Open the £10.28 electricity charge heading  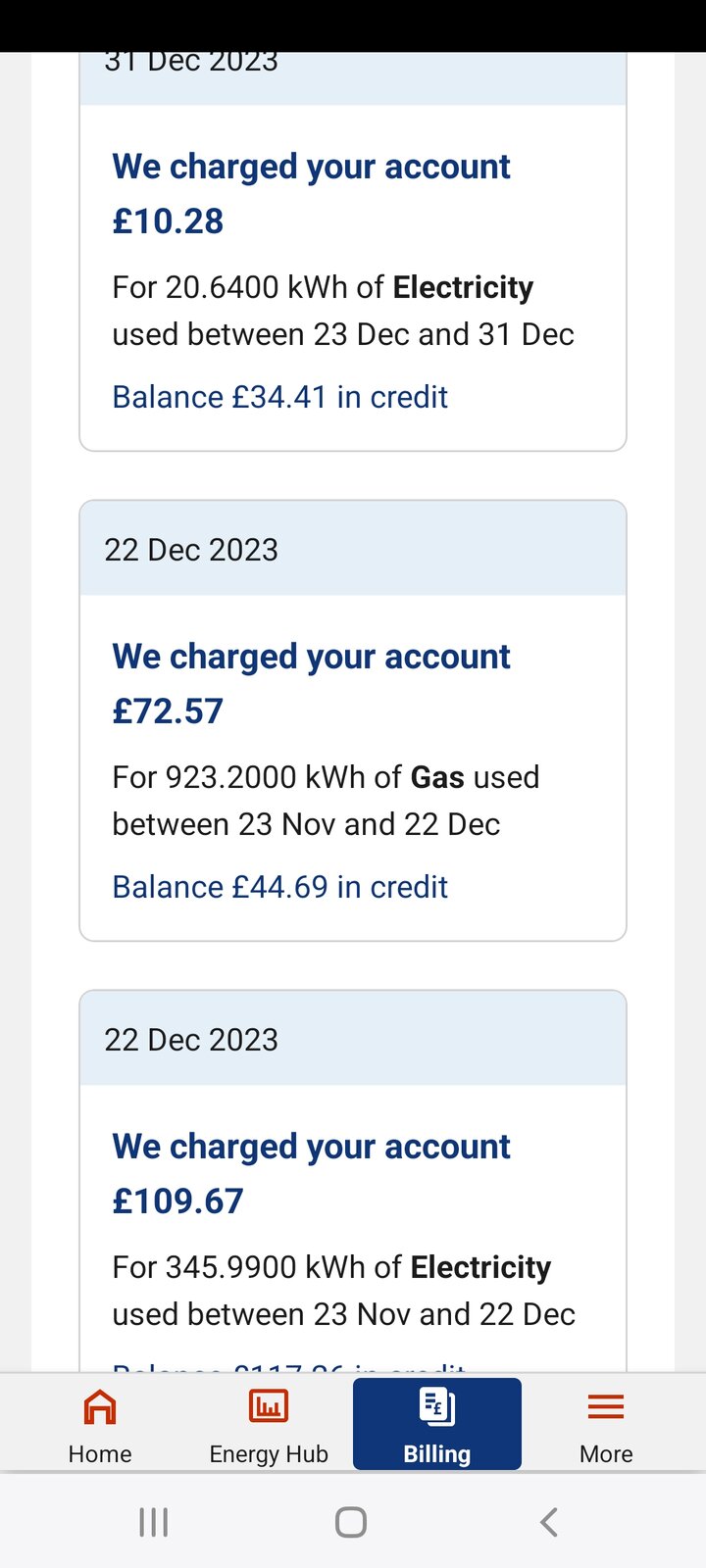311,194
